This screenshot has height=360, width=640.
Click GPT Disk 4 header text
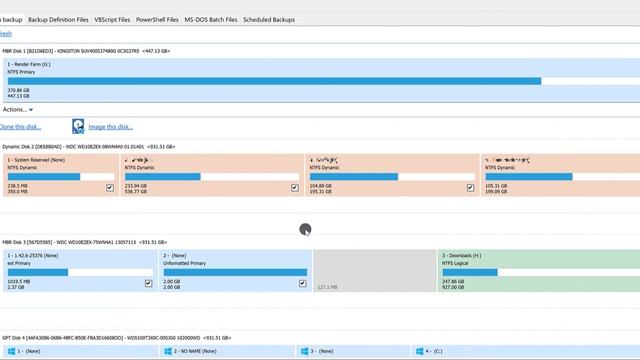tap(117, 338)
